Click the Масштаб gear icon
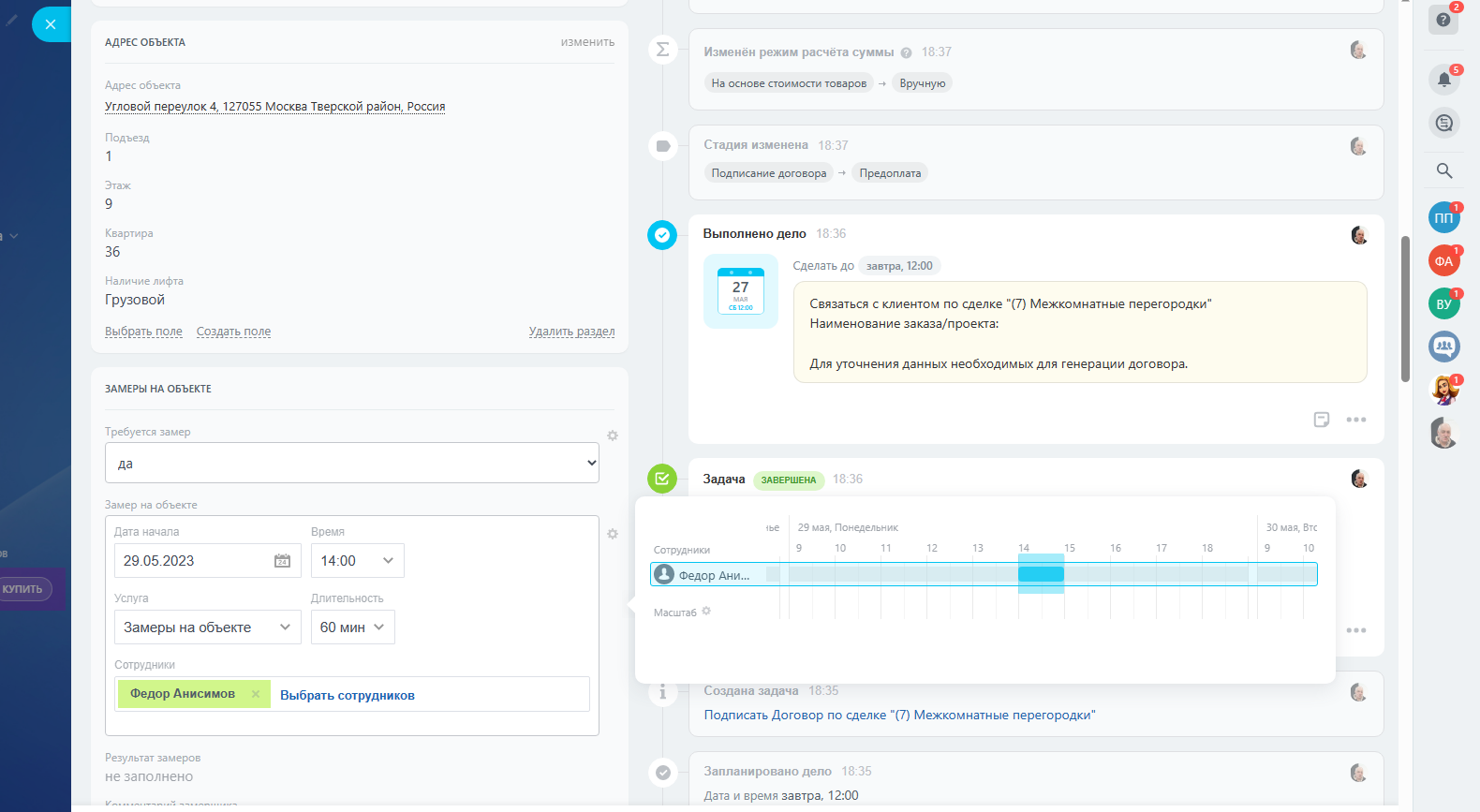 click(706, 612)
